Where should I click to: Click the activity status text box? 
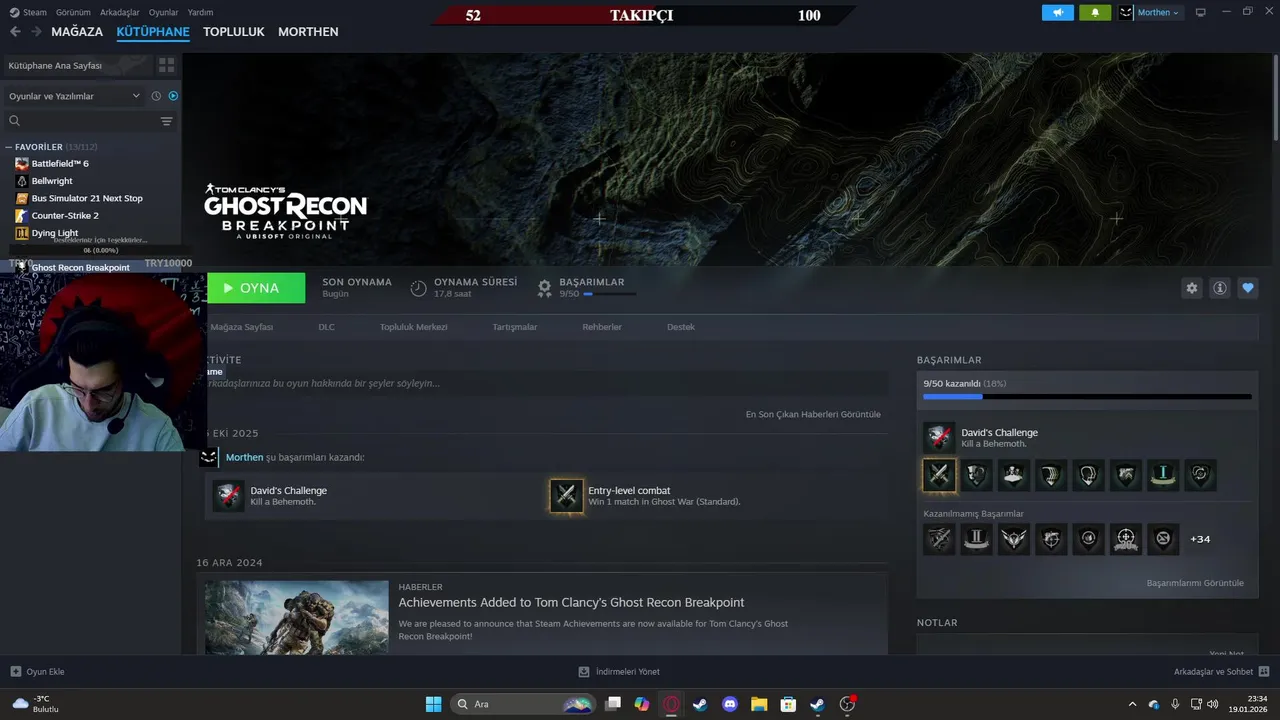[546, 383]
